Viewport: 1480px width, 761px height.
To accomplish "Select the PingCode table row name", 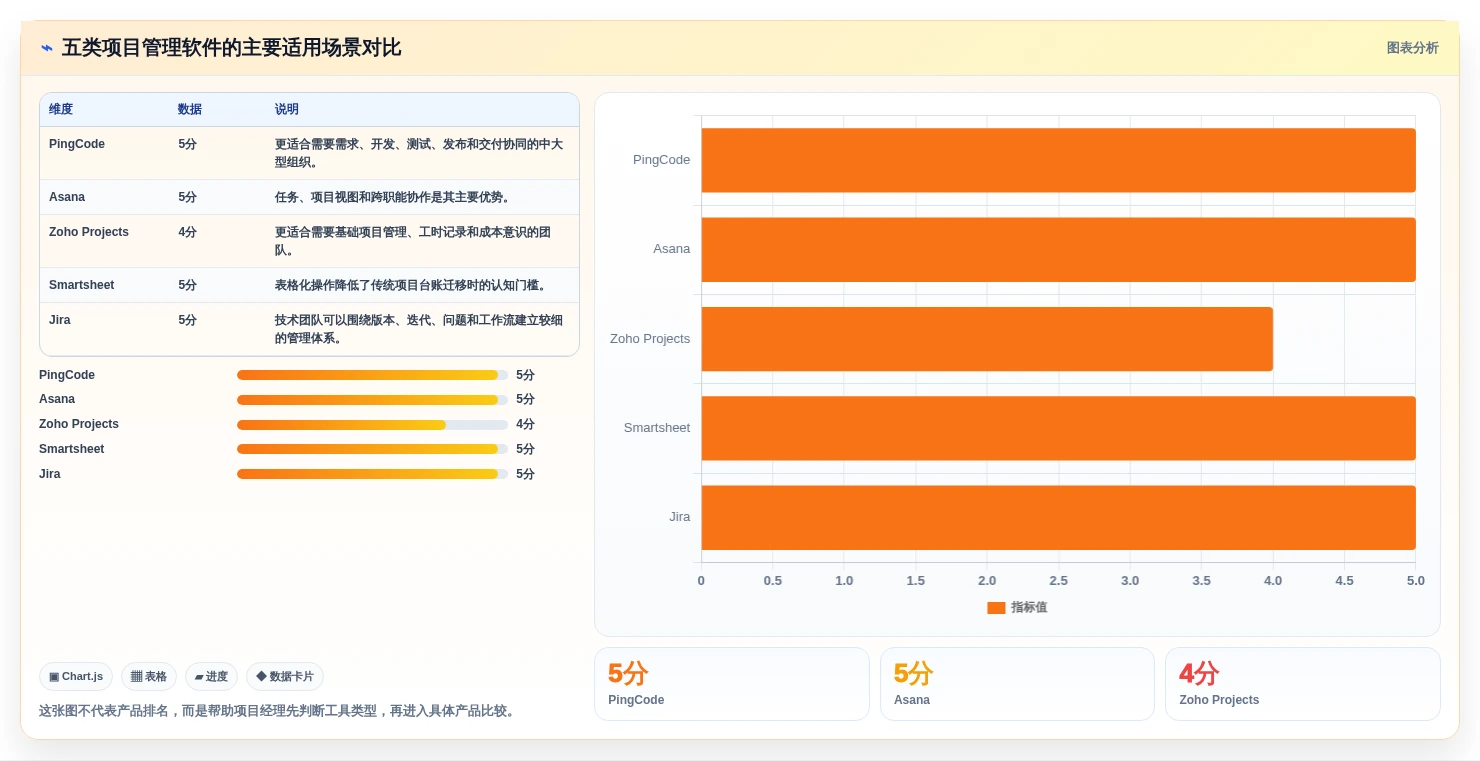I will tap(77, 144).
